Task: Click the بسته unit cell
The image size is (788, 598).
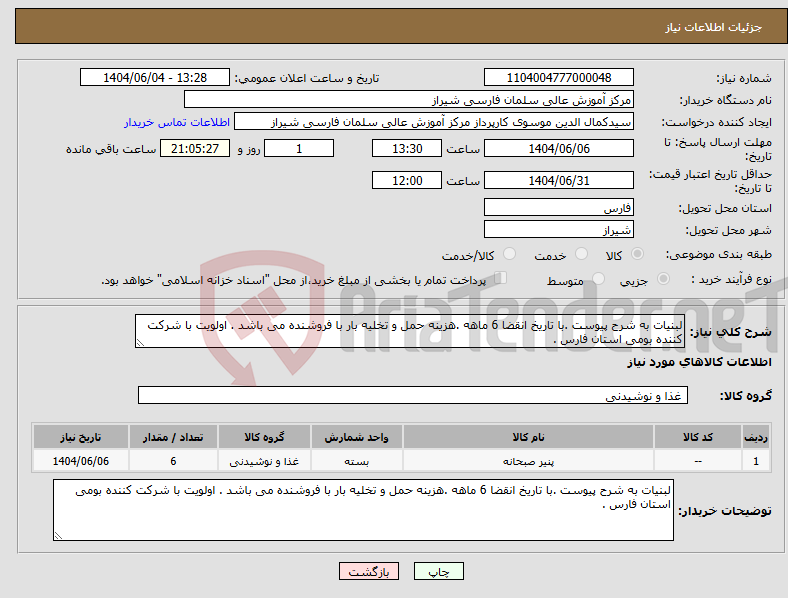Action: pos(356,461)
